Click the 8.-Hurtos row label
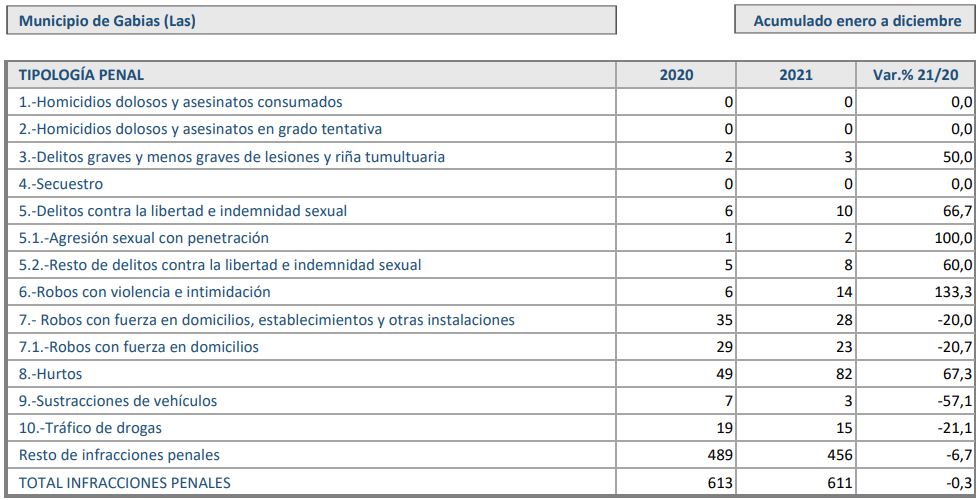This screenshot has width=980, height=500. point(51,374)
